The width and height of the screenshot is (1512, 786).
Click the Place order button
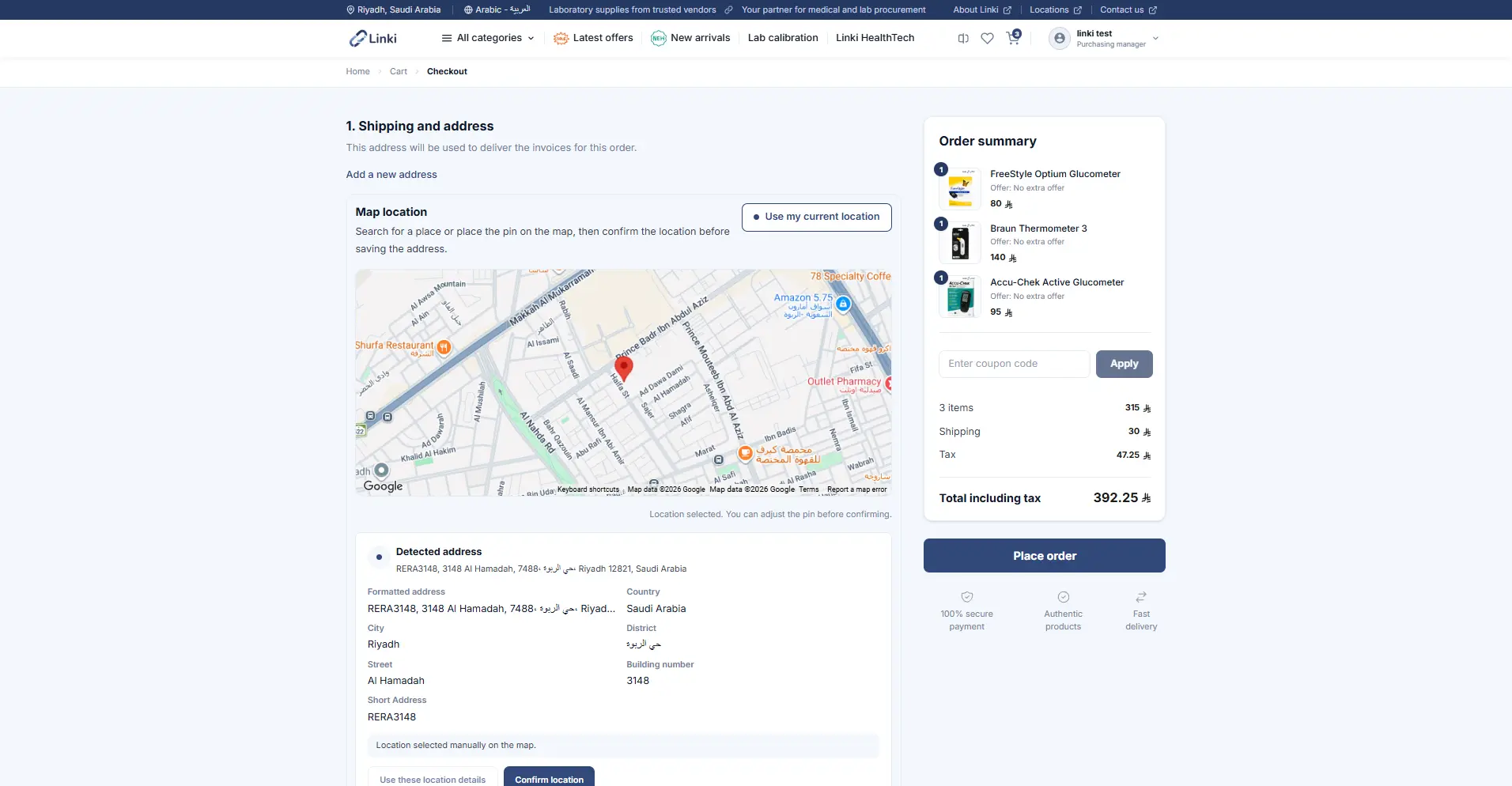[x=1045, y=556]
